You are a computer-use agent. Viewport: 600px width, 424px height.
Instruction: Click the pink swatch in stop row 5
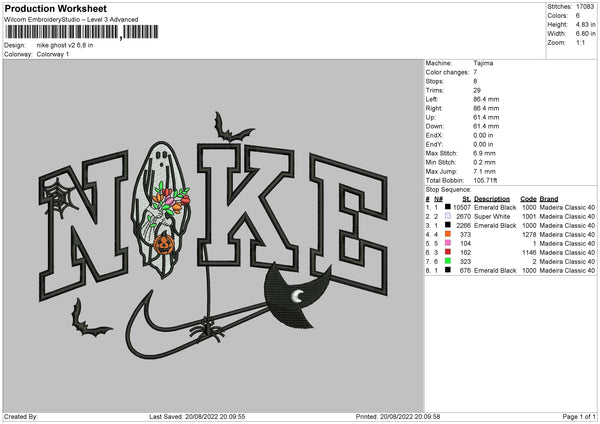pyautogui.click(x=448, y=243)
